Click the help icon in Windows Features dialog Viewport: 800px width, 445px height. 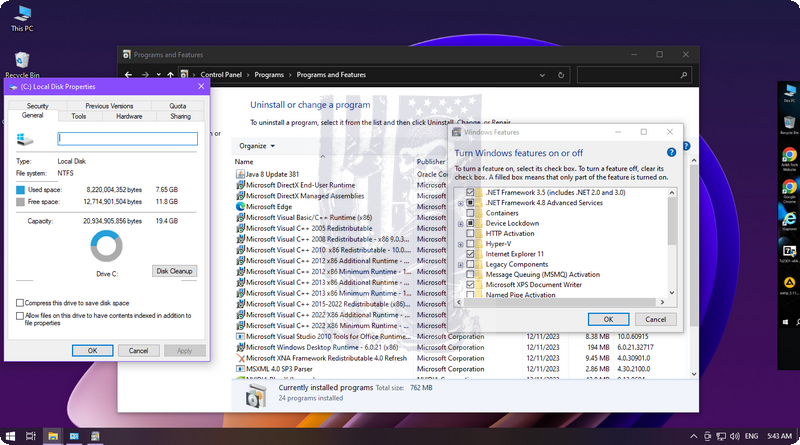pos(671,153)
